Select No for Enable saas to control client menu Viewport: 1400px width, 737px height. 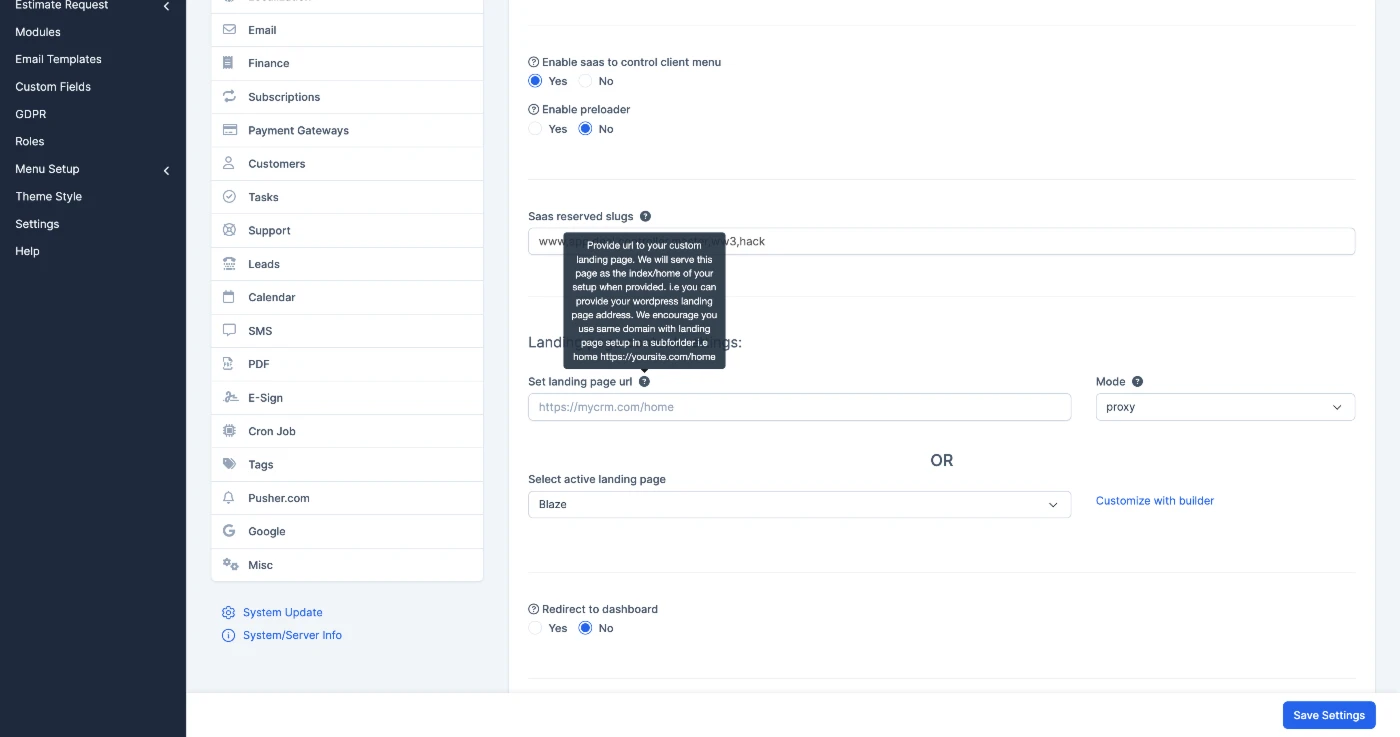point(585,81)
